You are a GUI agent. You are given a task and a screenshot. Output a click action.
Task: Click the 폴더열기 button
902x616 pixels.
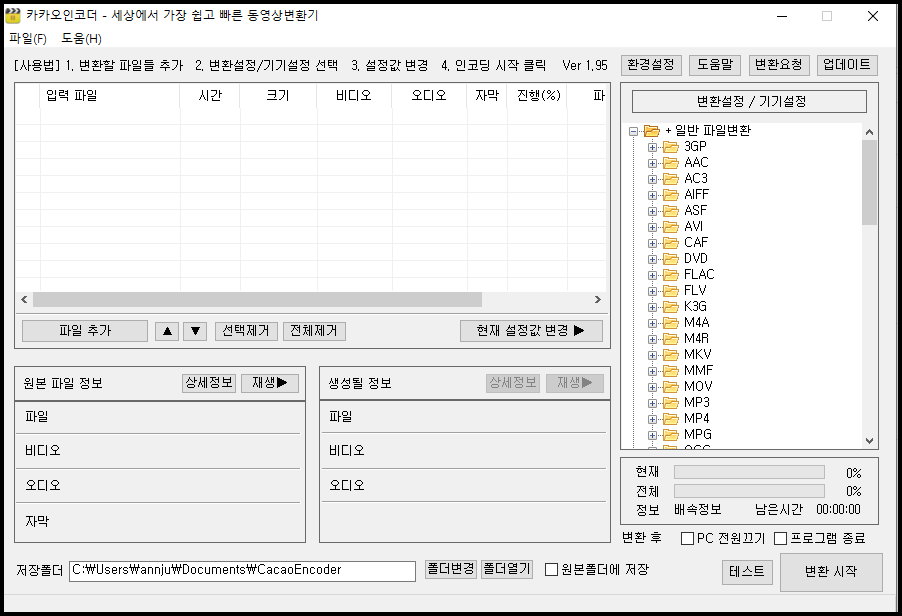click(506, 569)
